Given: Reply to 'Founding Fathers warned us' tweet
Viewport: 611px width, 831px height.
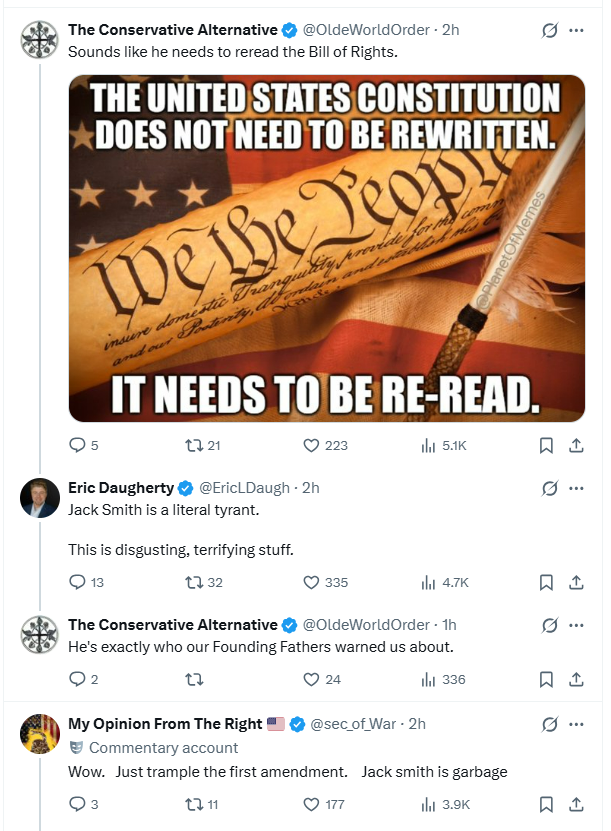Looking at the screenshot, I should pyautogui.click(x=84, y=679).
